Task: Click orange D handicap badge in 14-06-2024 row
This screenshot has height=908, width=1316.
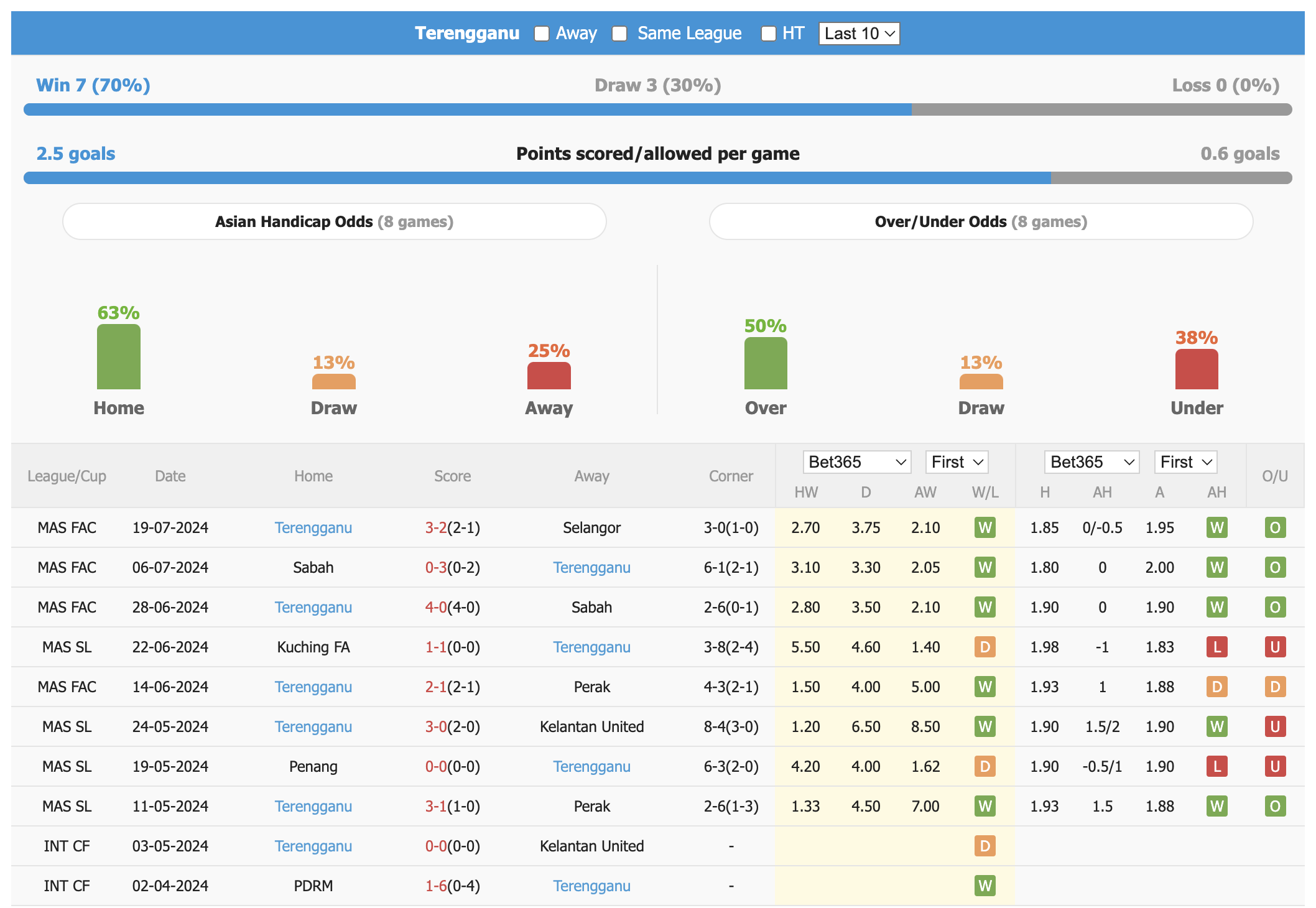Action: [1217, 687]
